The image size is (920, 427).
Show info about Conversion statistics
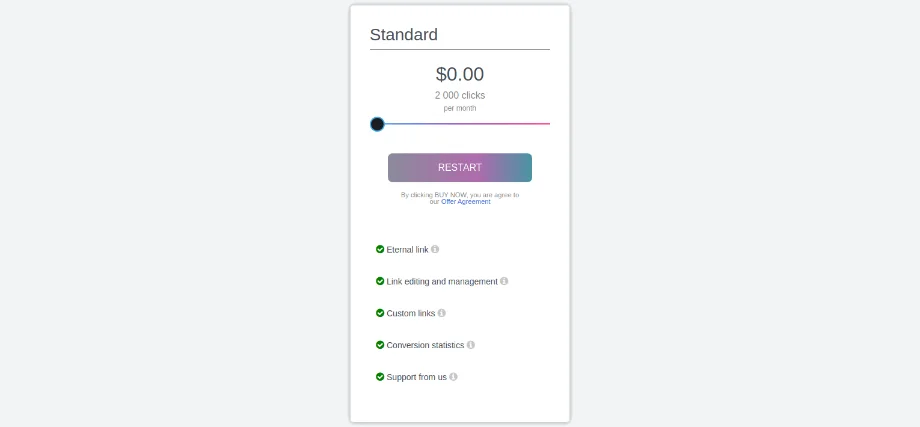(x=471, y=345)
